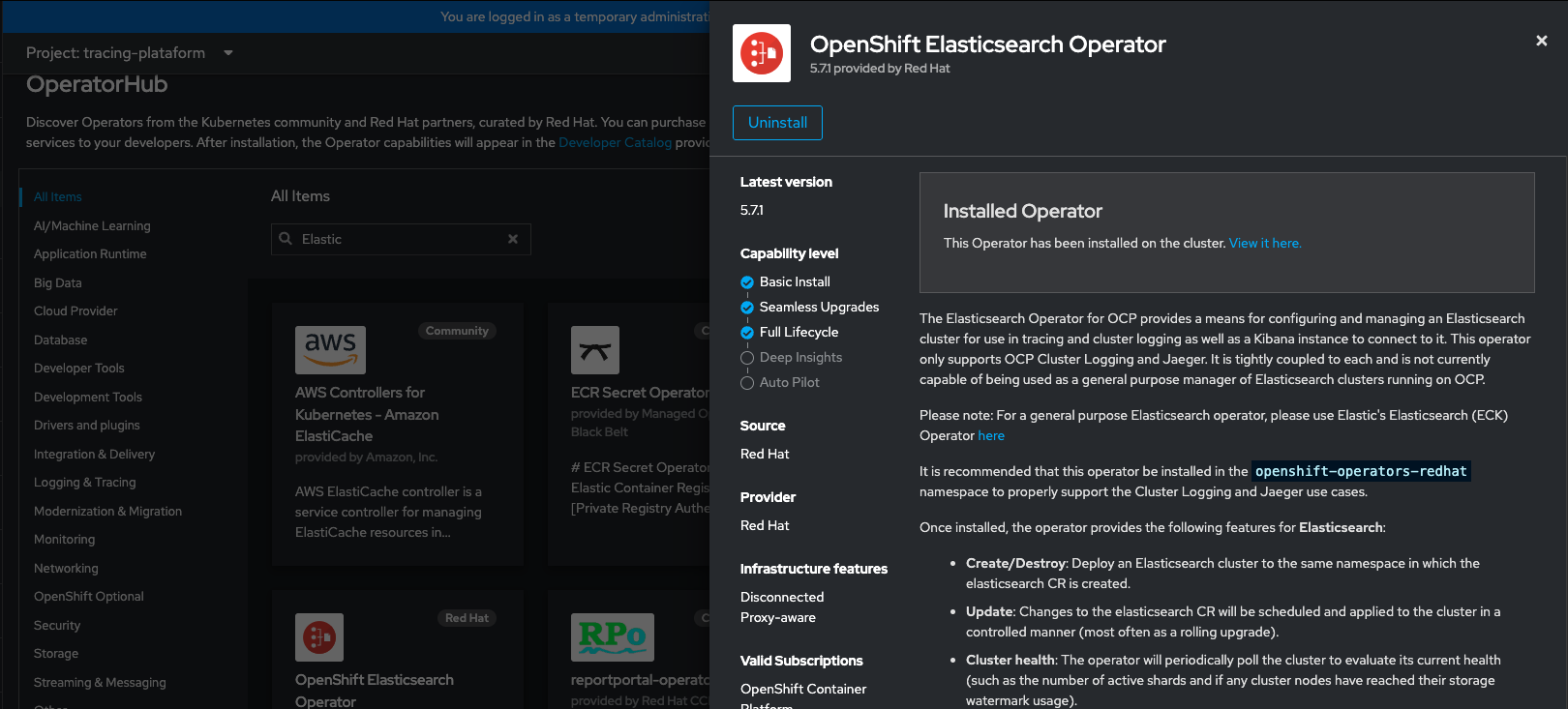This screenshot has height=709, width=1568.
Task: Click the Latest version value 5.7.1
Action: pyautogui.click(x=752, y=210)
